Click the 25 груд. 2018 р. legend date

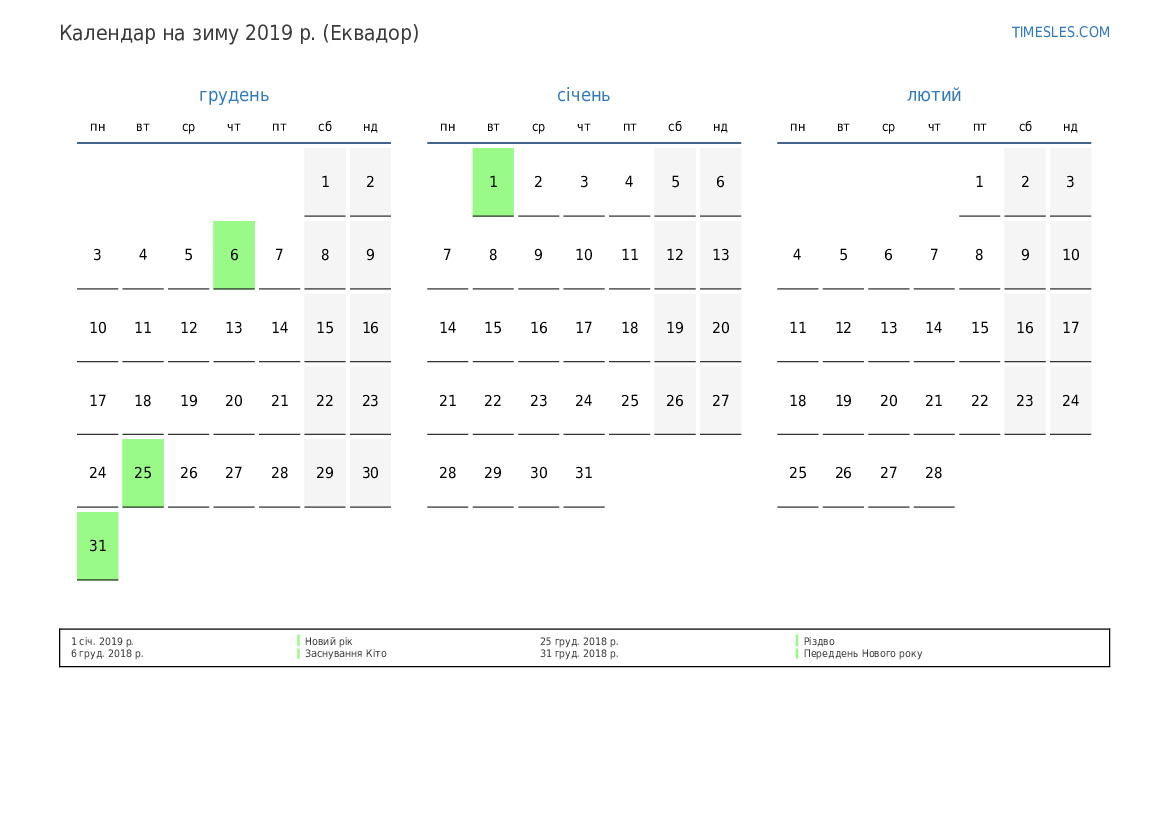[x=579, y=641]
